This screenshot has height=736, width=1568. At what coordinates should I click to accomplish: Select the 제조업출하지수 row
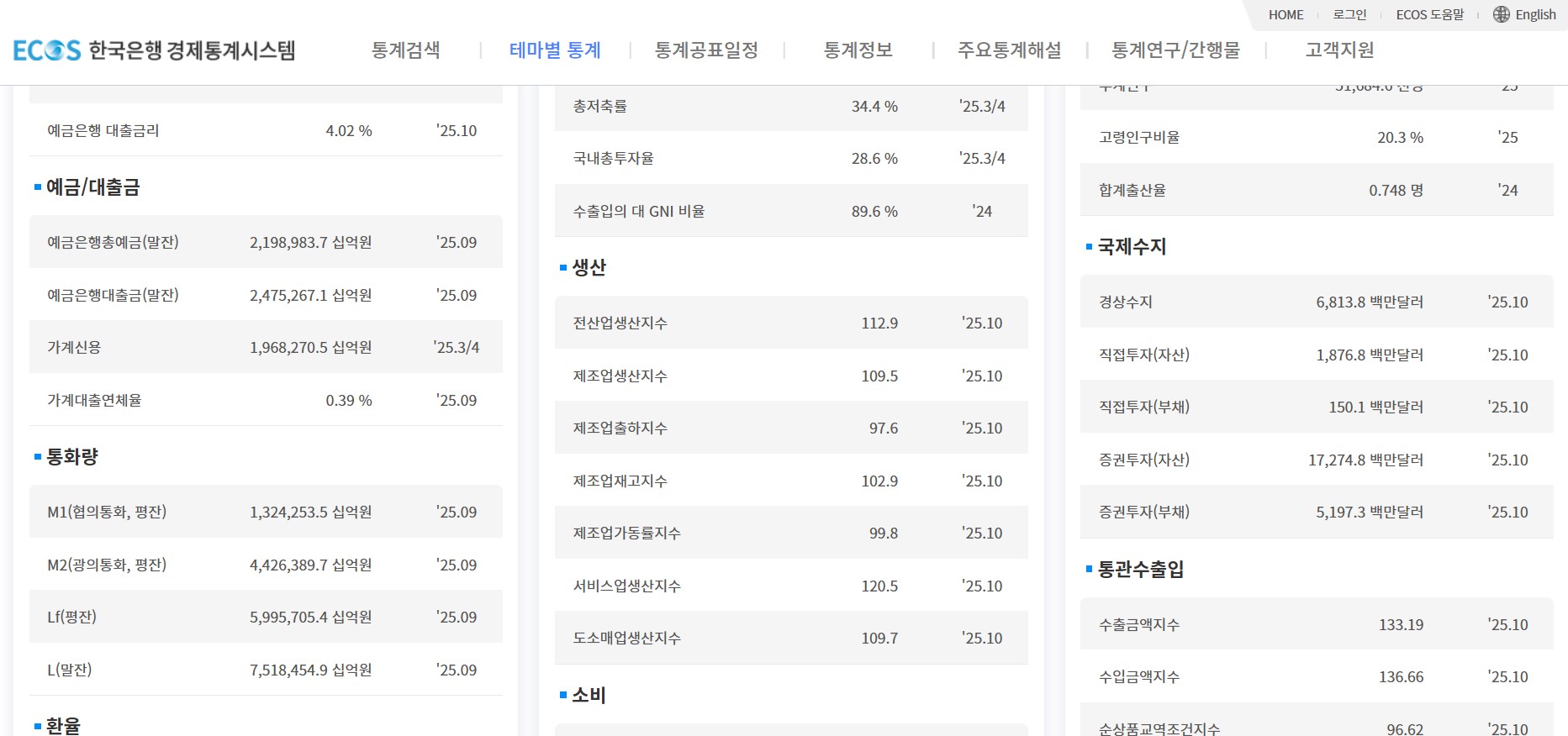click(x=791, y=428)
